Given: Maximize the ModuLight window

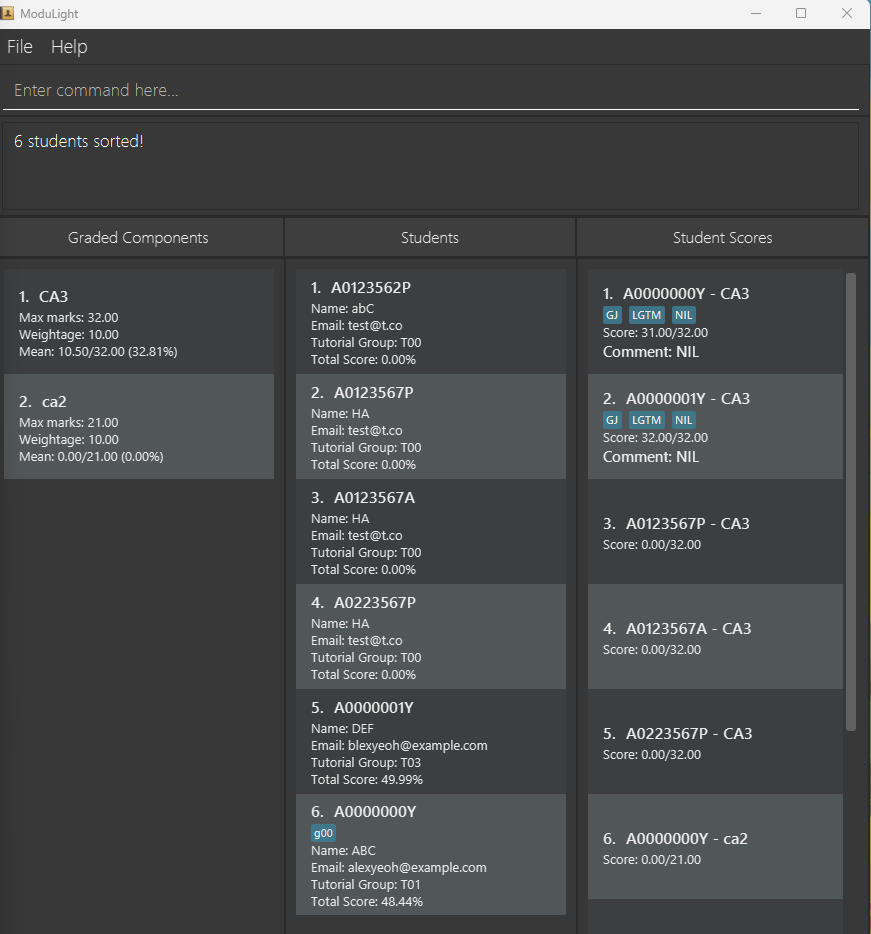Looking at the screenshot, I should pos(801,13).
